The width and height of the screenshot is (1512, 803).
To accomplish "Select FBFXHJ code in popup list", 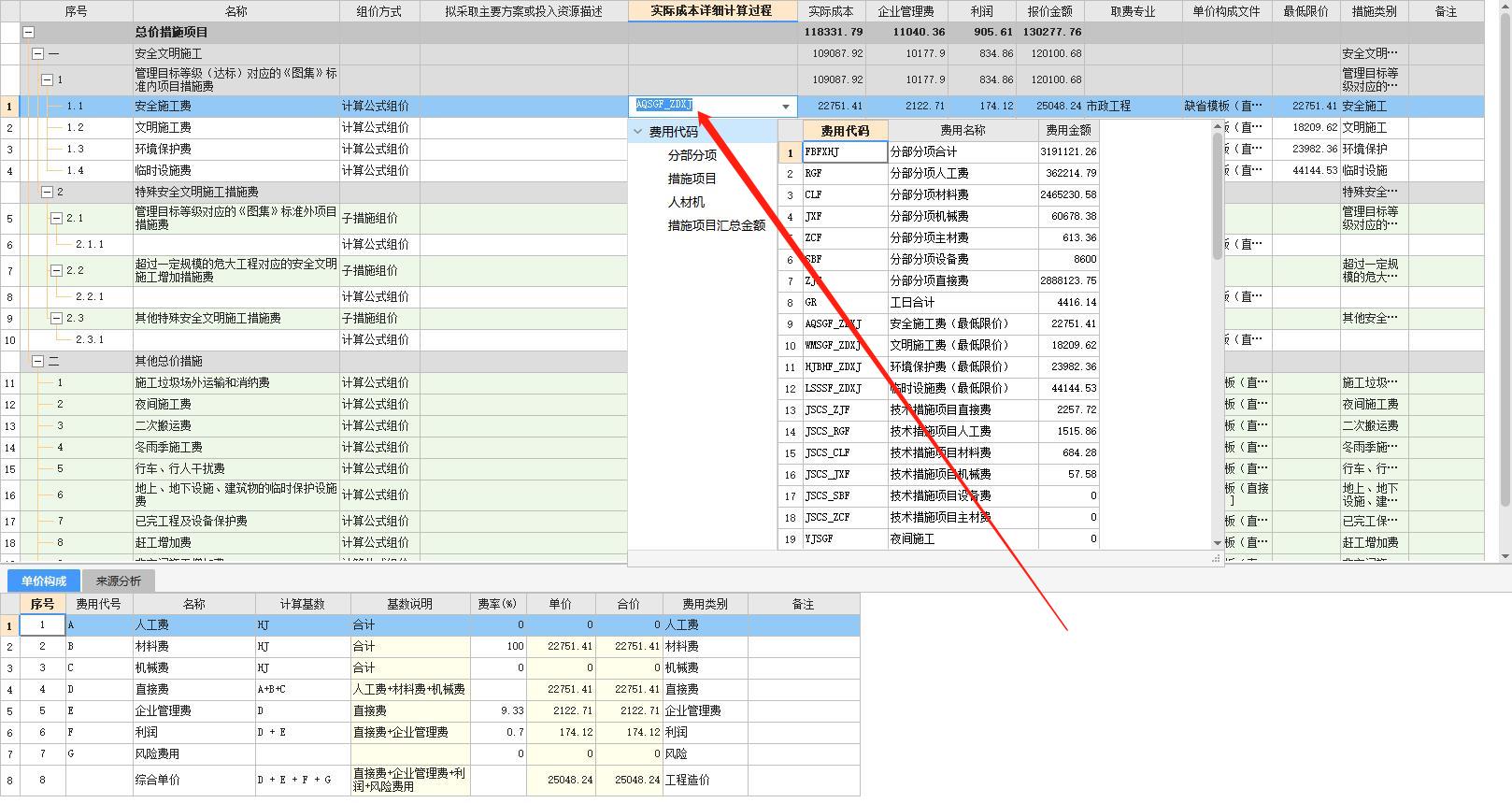I will pos(845,151).
